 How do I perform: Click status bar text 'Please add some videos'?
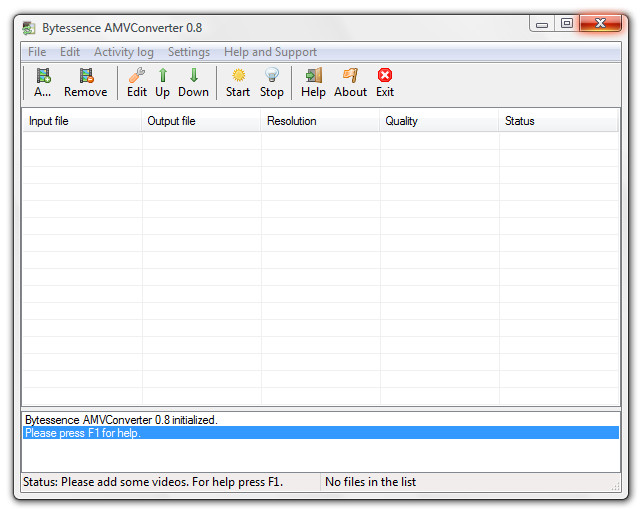point(125,482)
